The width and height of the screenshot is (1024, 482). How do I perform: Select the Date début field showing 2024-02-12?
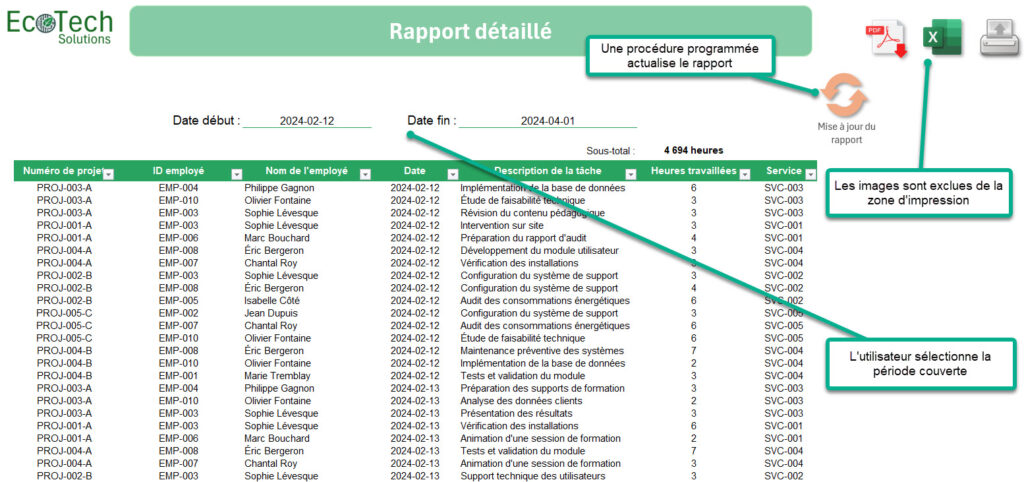[x=306, y=121]
